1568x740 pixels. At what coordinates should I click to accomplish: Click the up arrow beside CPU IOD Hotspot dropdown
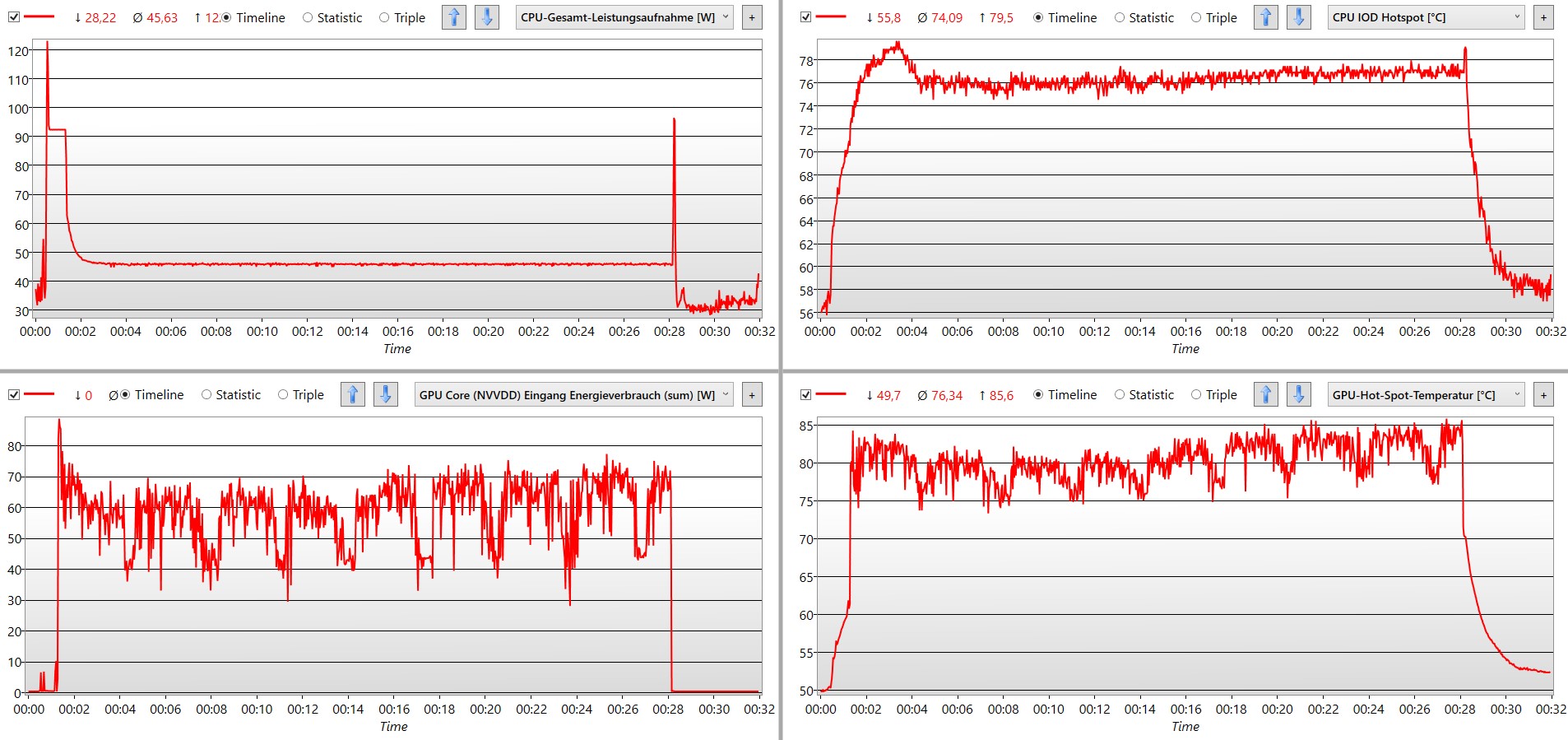pos(1266,17)
